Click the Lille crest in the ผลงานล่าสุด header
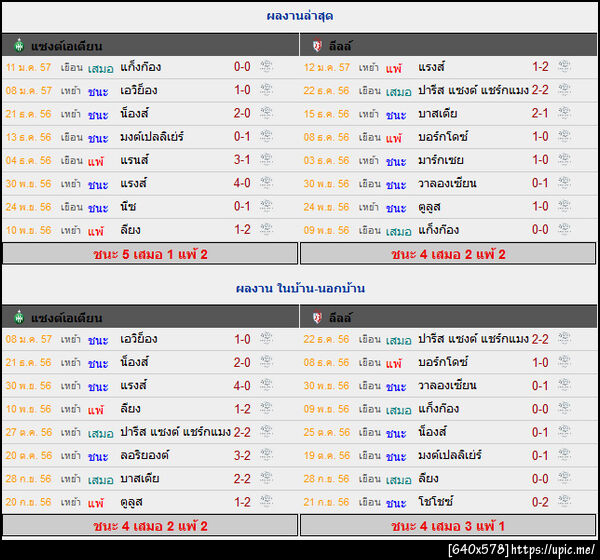600x560 pixels. tap(317, 46)
